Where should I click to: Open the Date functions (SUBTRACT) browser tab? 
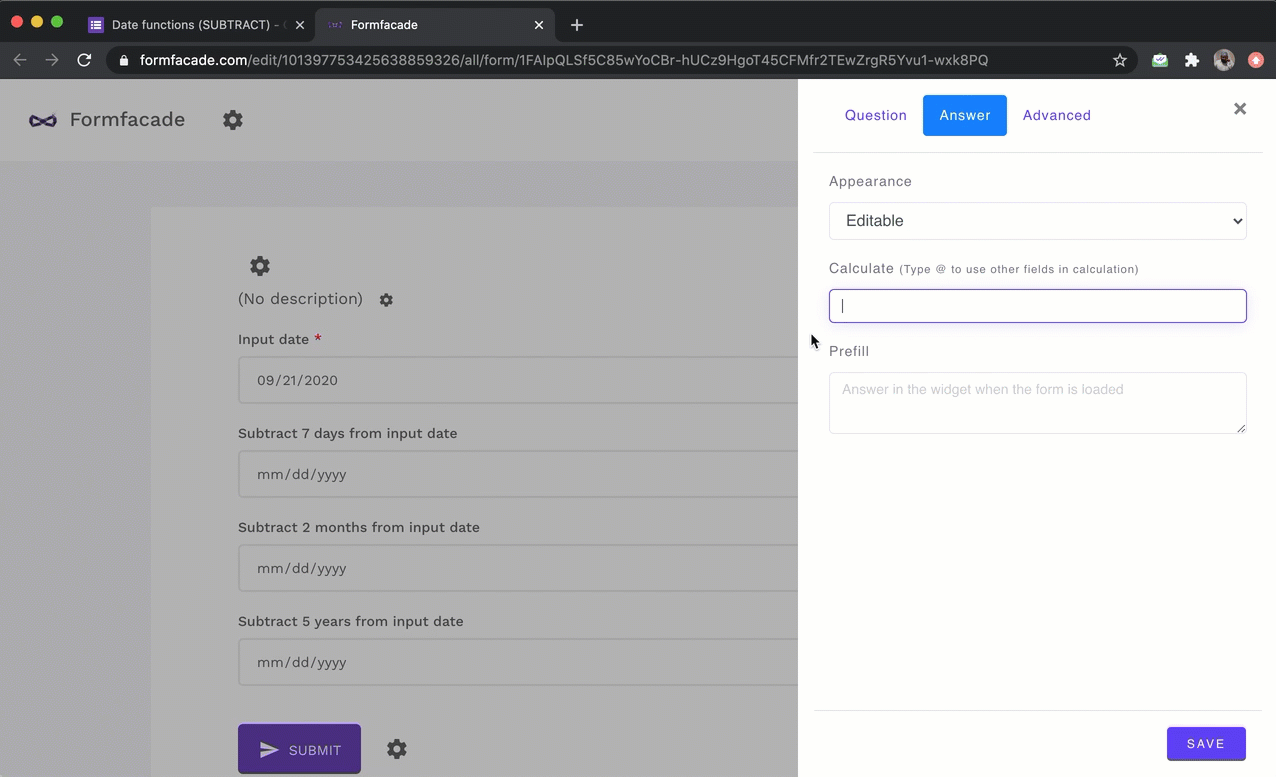tap(194, 24)
